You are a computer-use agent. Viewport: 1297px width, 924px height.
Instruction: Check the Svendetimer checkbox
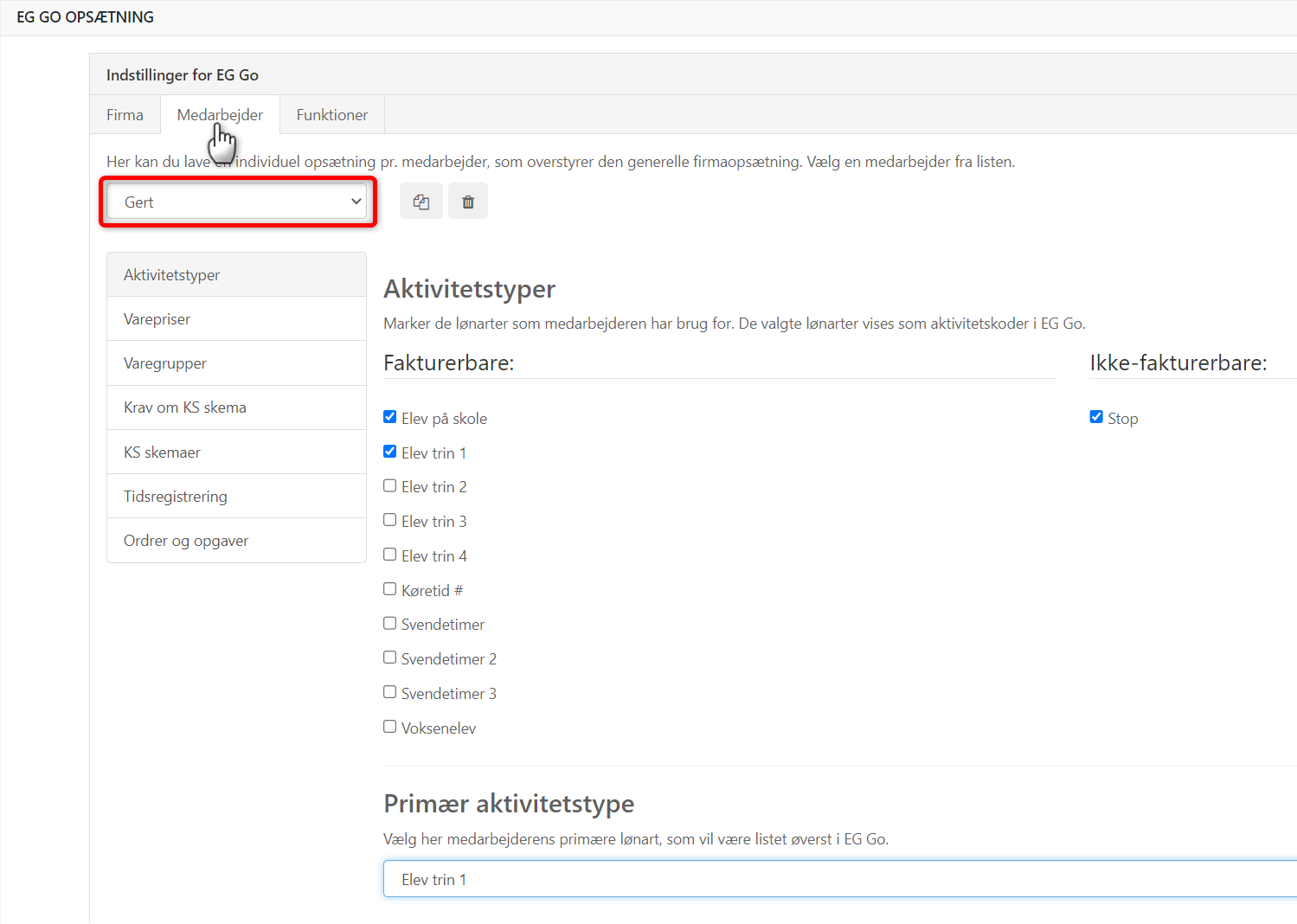(x=390, y=624)
